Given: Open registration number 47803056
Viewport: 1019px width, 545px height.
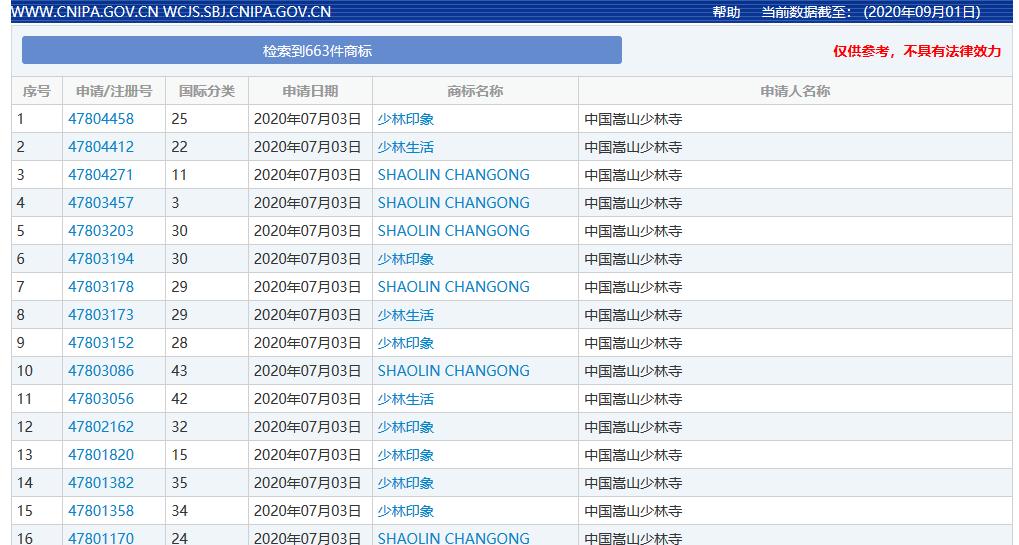Looking at the screenshot, I should (x=101, y=398).
